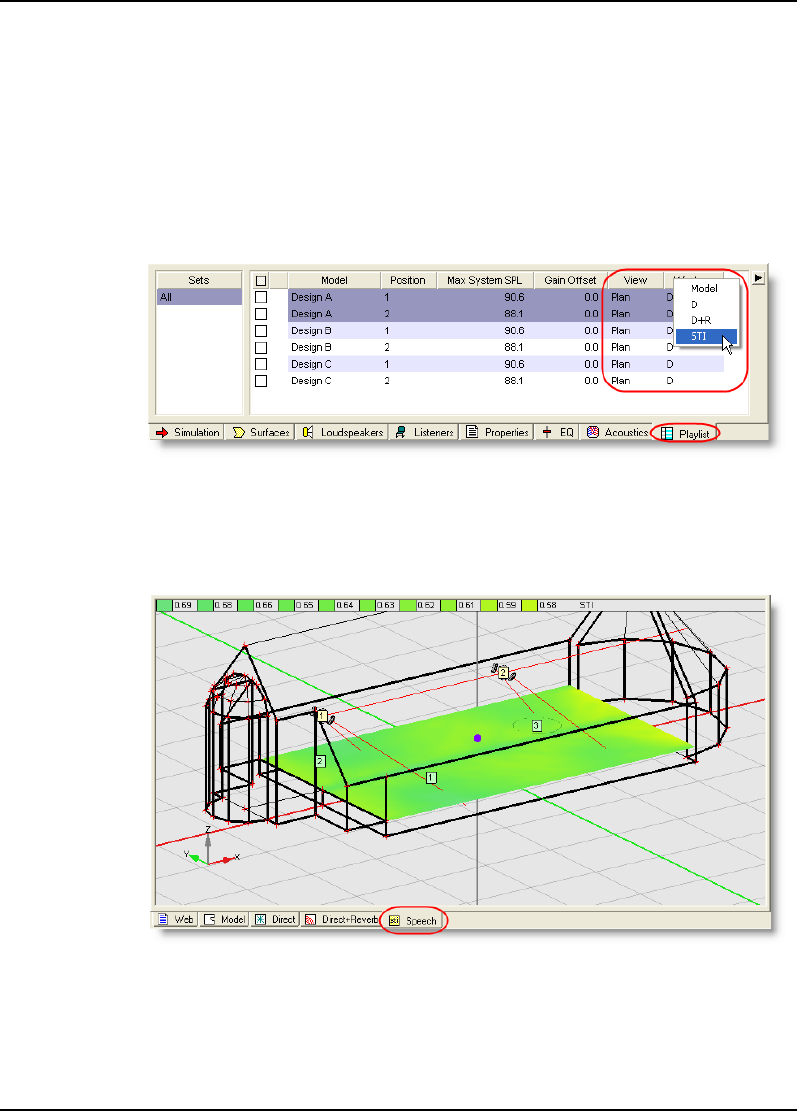Click the View column header
This screenshot has width=797, height=1111.
click(x=635, y=280)
